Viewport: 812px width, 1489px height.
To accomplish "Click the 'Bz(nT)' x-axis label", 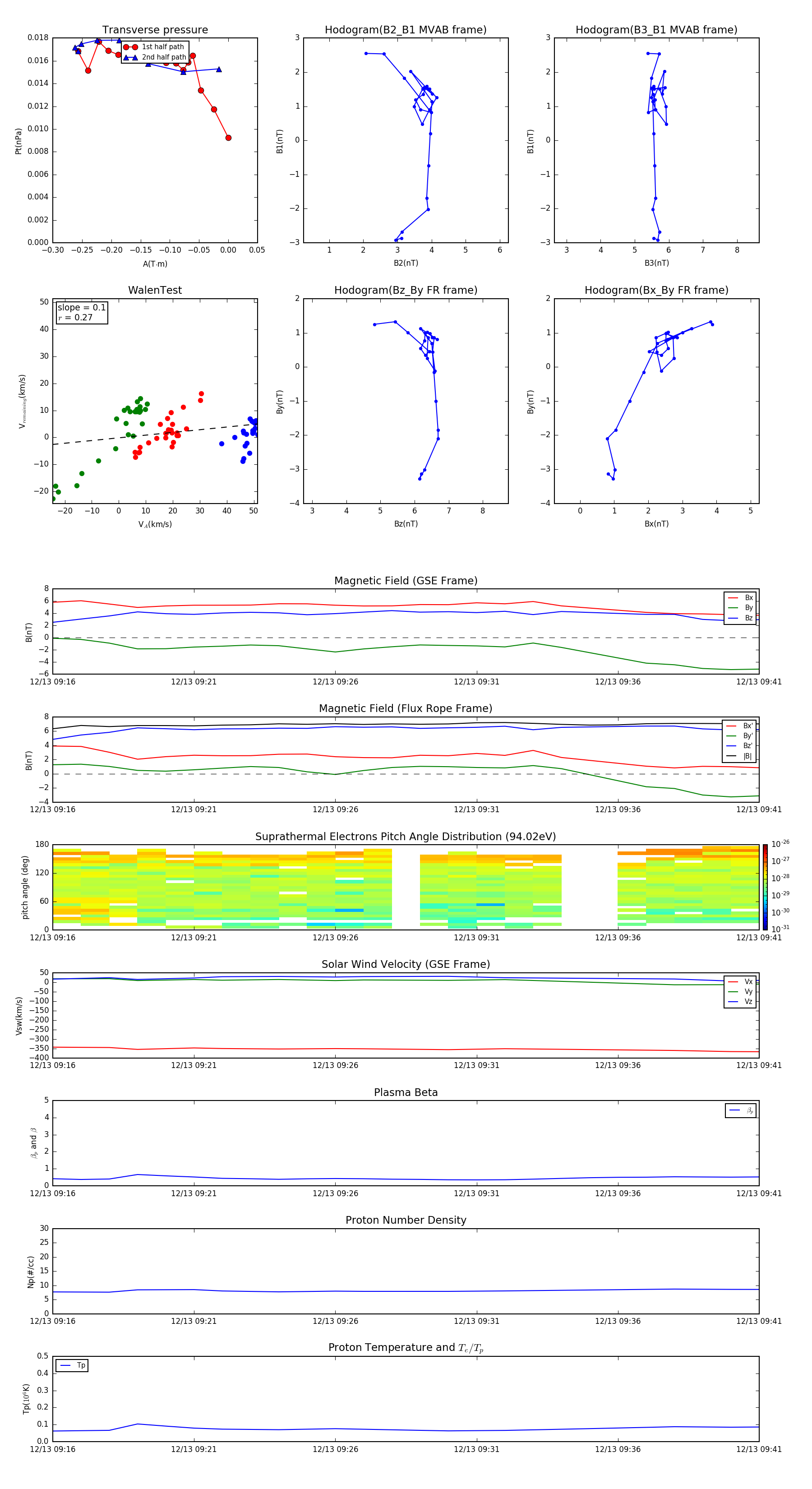I will click(x=406, y=524).
